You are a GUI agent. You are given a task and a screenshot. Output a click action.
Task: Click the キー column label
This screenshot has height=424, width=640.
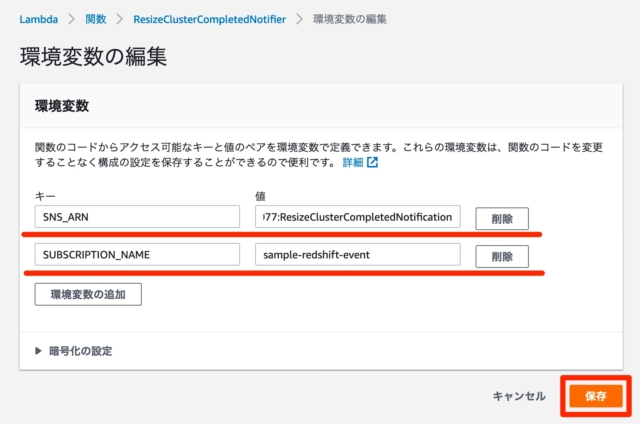click(x=45, y=196)
